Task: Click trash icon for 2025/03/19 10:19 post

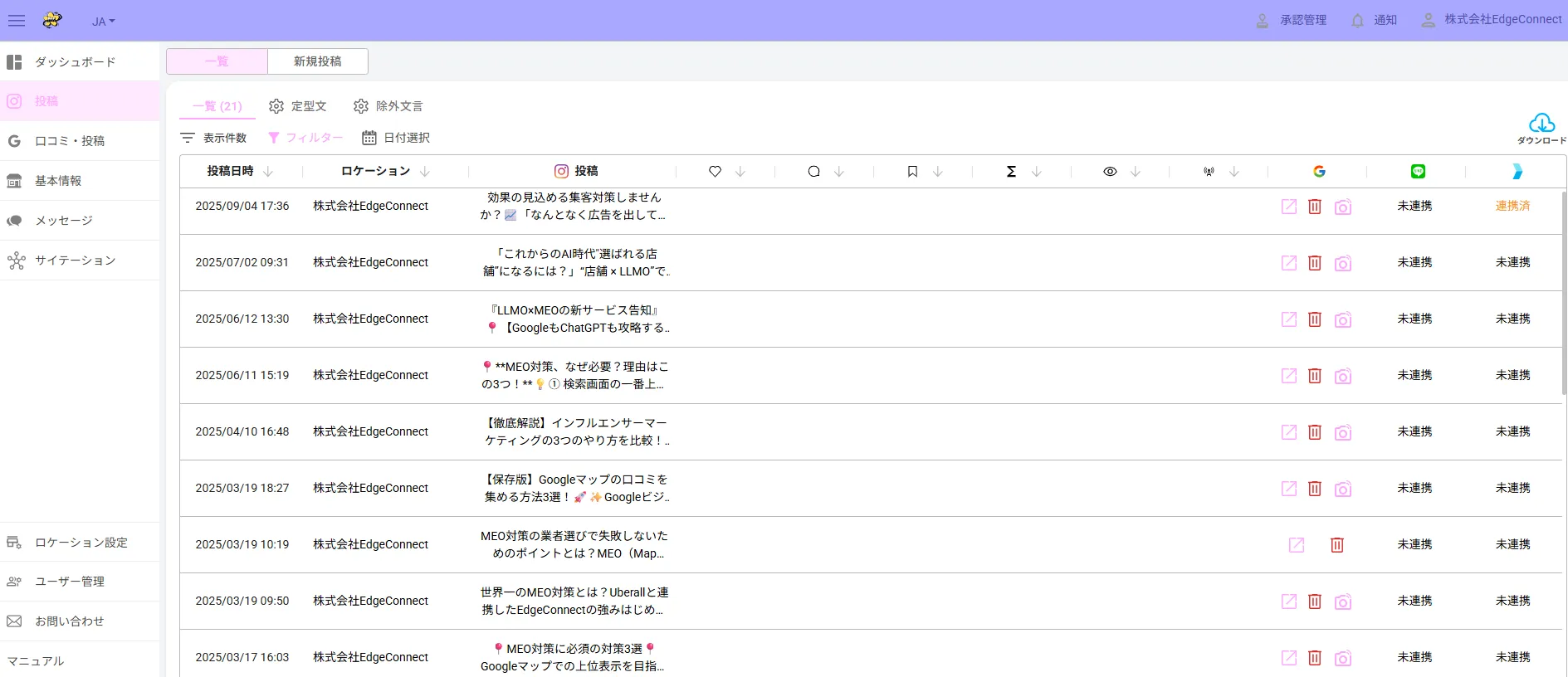Action: pyautogui.click(x=1336, y=545)
